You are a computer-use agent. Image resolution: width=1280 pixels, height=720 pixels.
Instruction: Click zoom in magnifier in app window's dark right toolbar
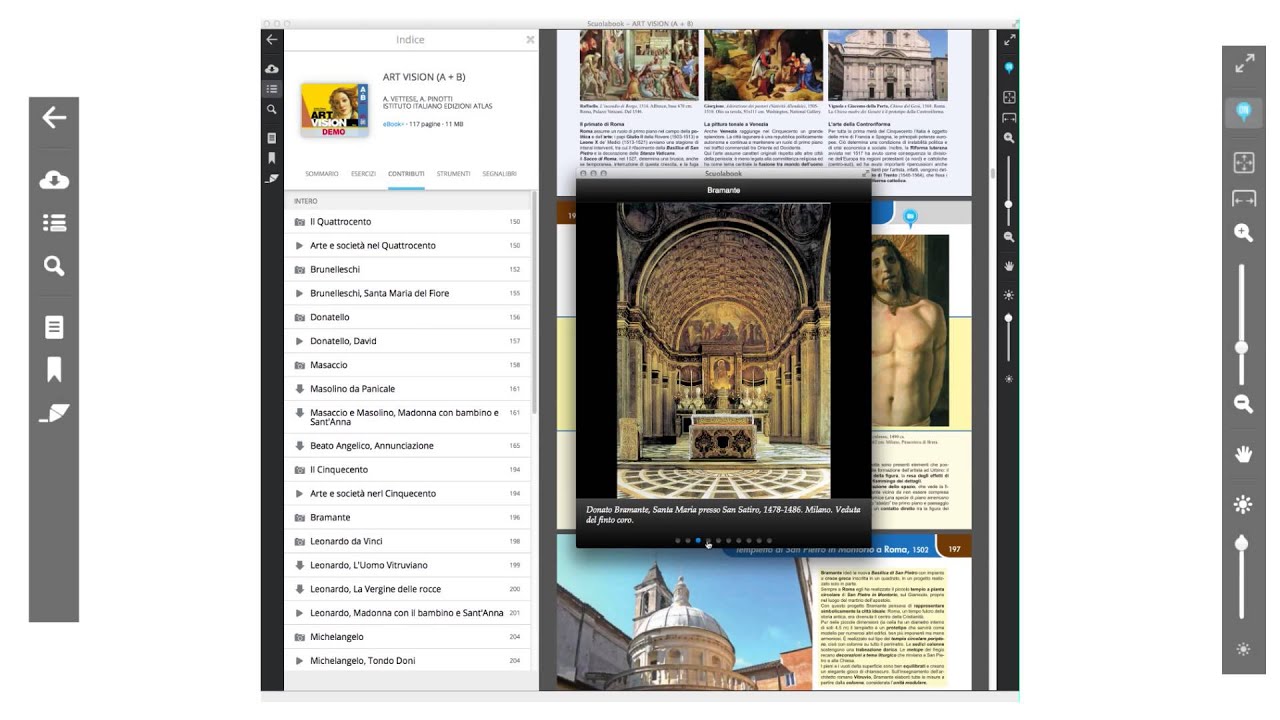click(x=1009, y=138)
